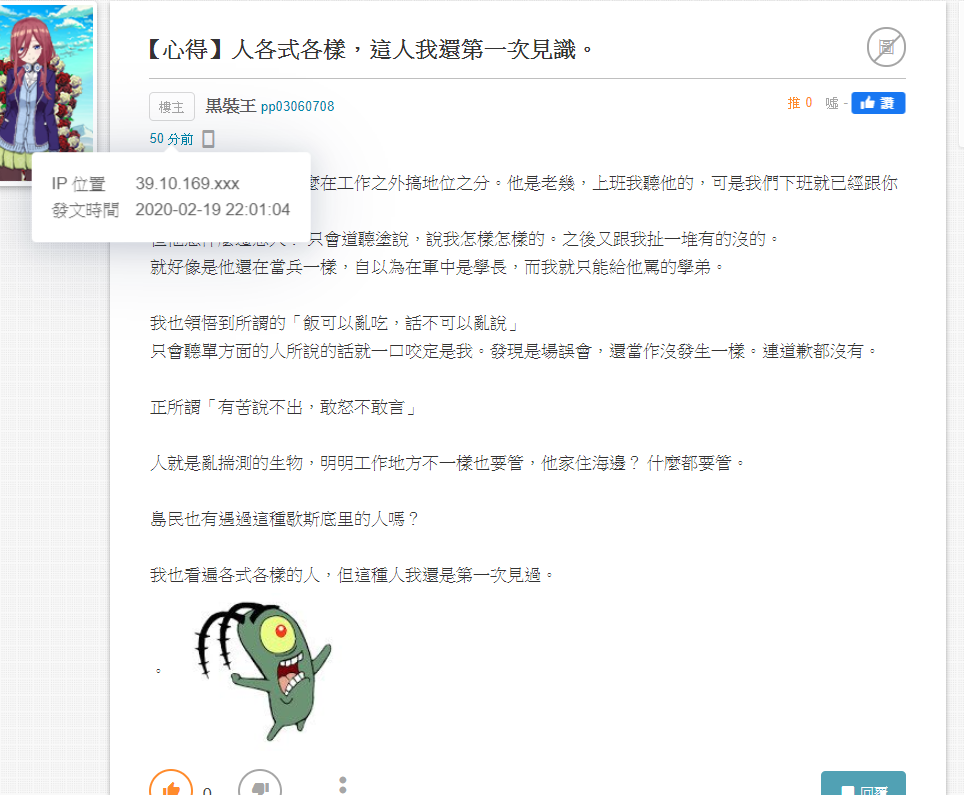Image resolution: width=964 pixels, height=795 pixels.
Task: Click the Facebook 讚 thumbs-up button
Action: (878, 103)
